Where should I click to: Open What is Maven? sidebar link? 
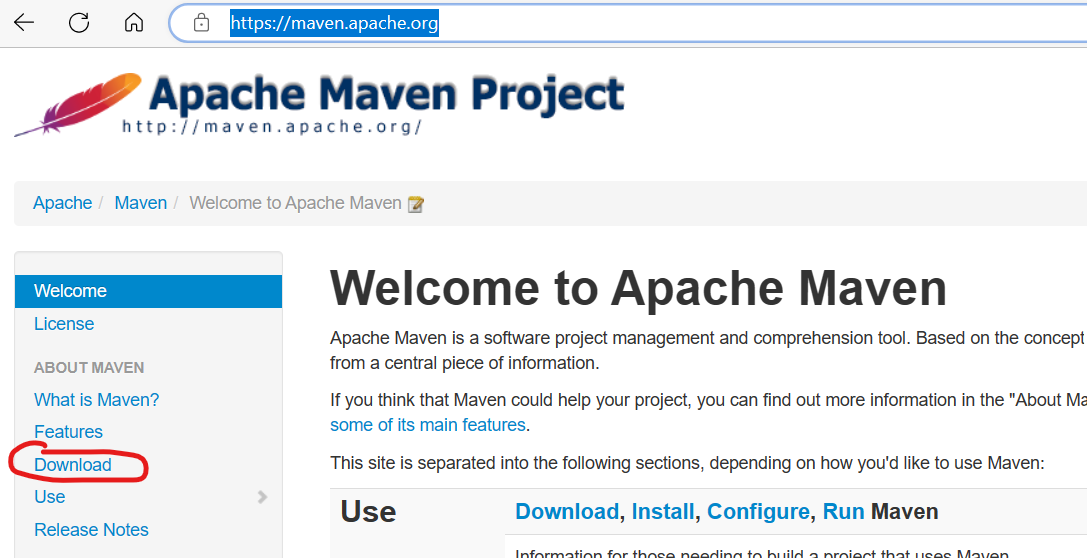[x=96, y=400]
